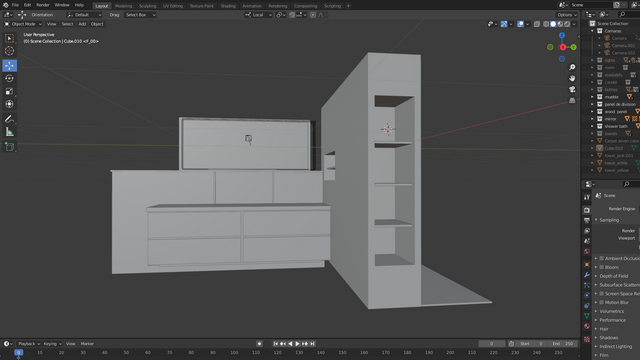Switch to the Shading workspace tab

coord(228,6)
